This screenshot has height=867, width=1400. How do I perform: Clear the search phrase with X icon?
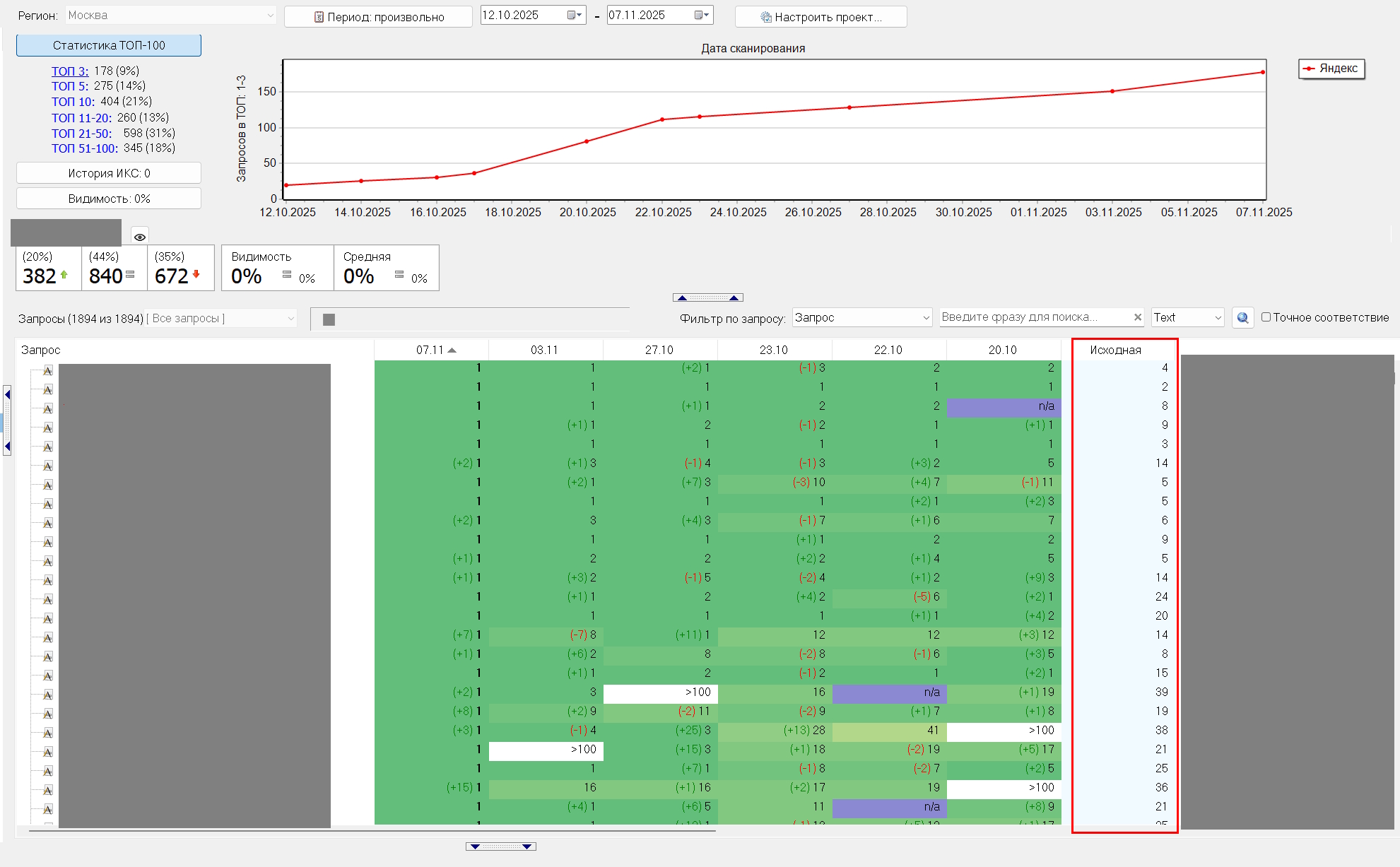1137,317
